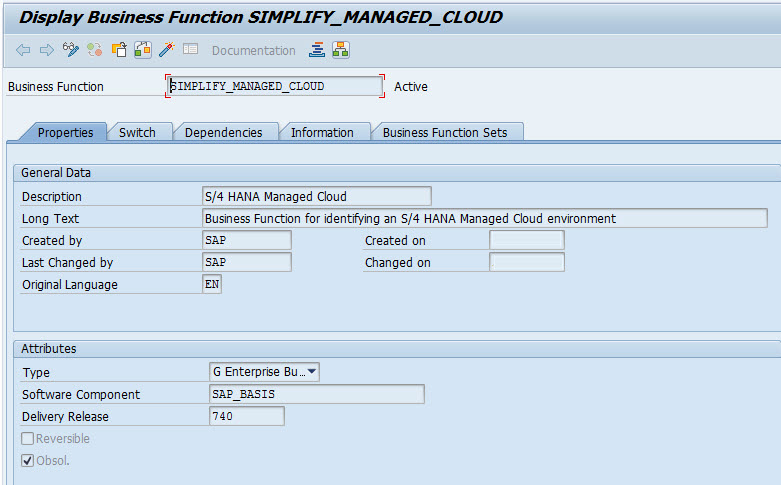This screenshot has height=485, width=781.
Task: Switch to the Switch tab
Action: [x=137, y=132]
